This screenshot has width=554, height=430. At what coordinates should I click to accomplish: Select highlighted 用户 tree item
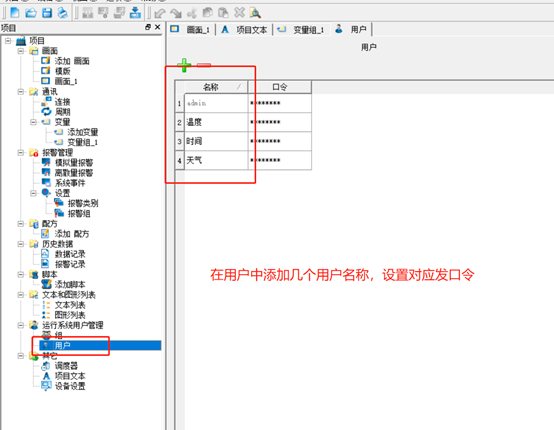click(x=100, y=345)
